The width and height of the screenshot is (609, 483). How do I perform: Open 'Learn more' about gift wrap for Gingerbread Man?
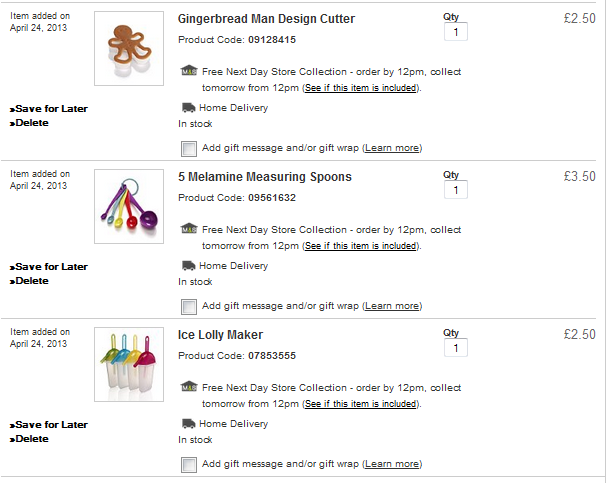[392, 148]
